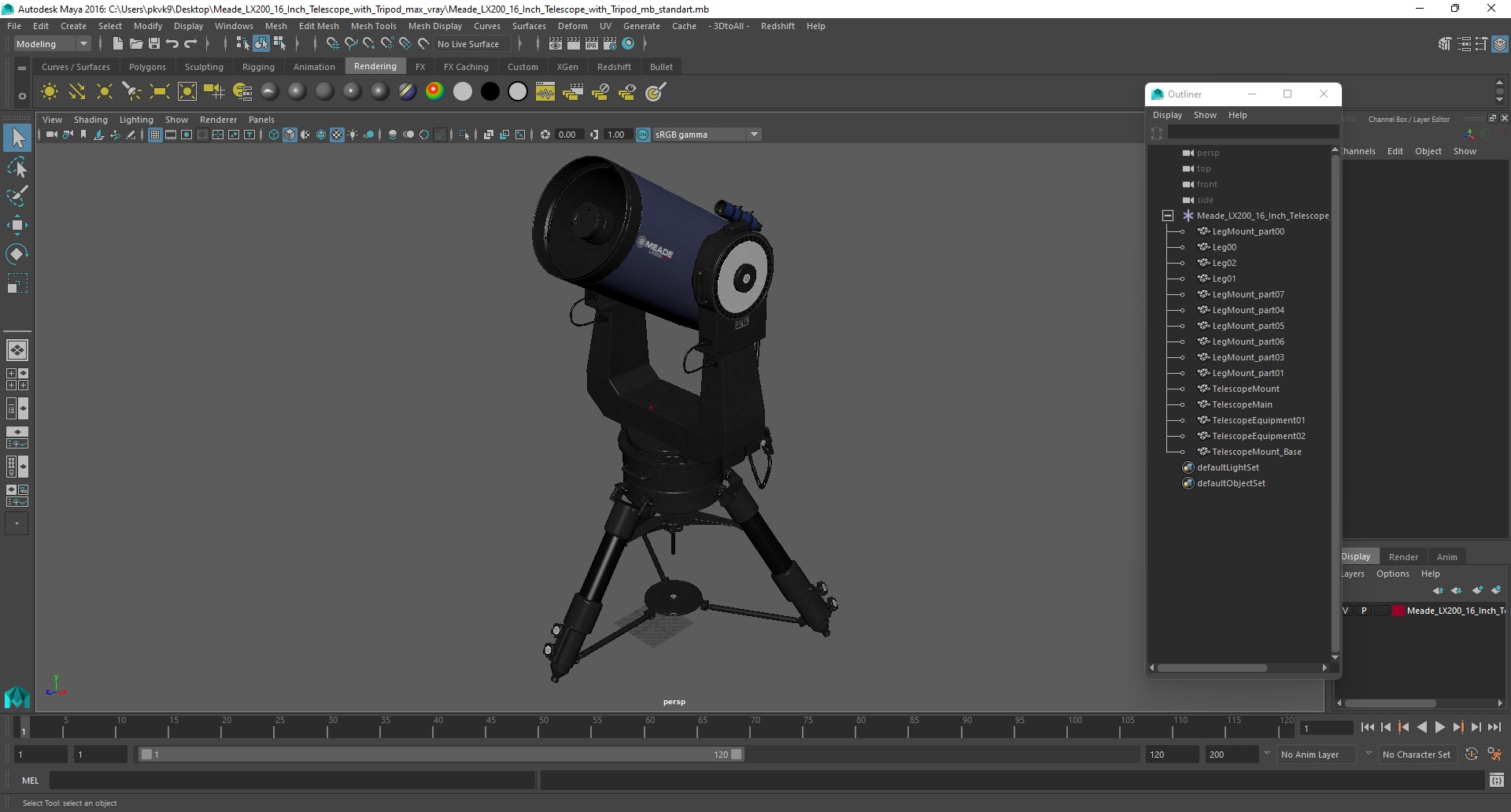
Task: Open the Outliner Show menu
Action: point(1205,115)
